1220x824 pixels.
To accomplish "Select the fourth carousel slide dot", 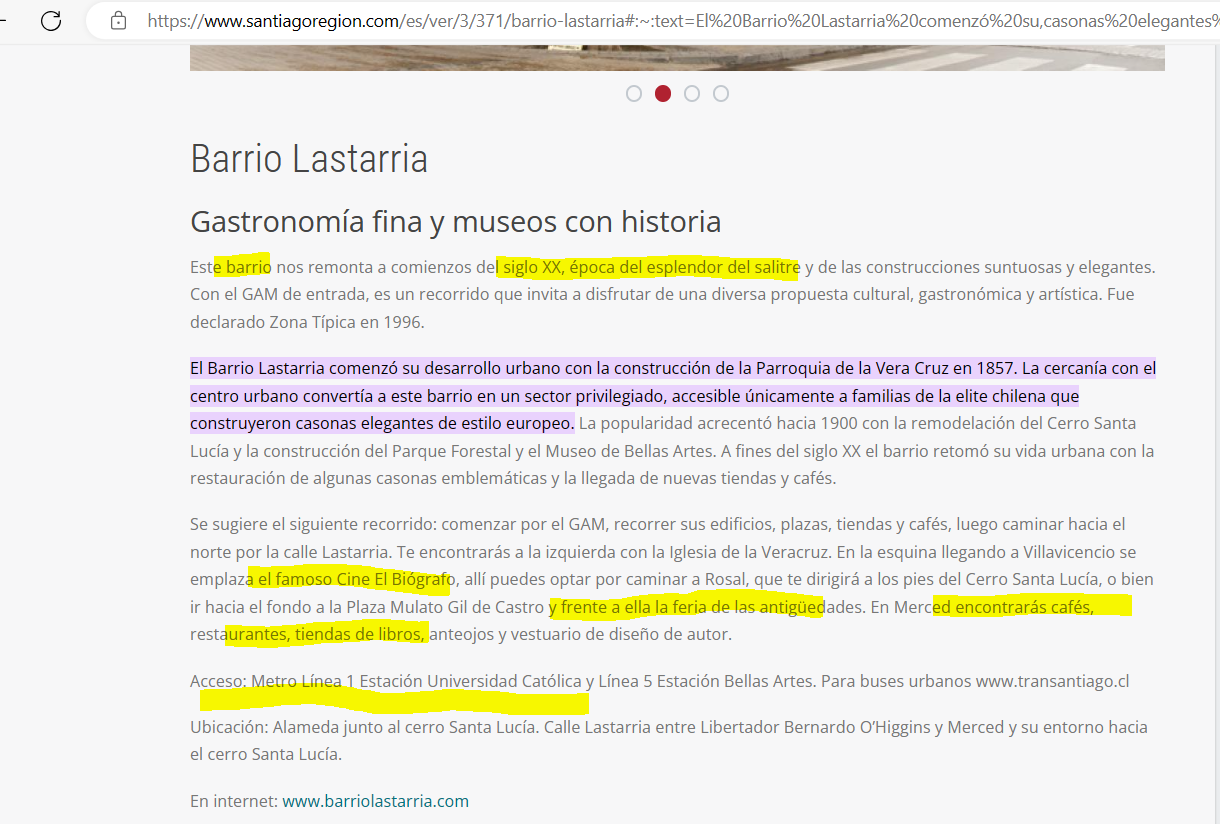I will point(721,94).
